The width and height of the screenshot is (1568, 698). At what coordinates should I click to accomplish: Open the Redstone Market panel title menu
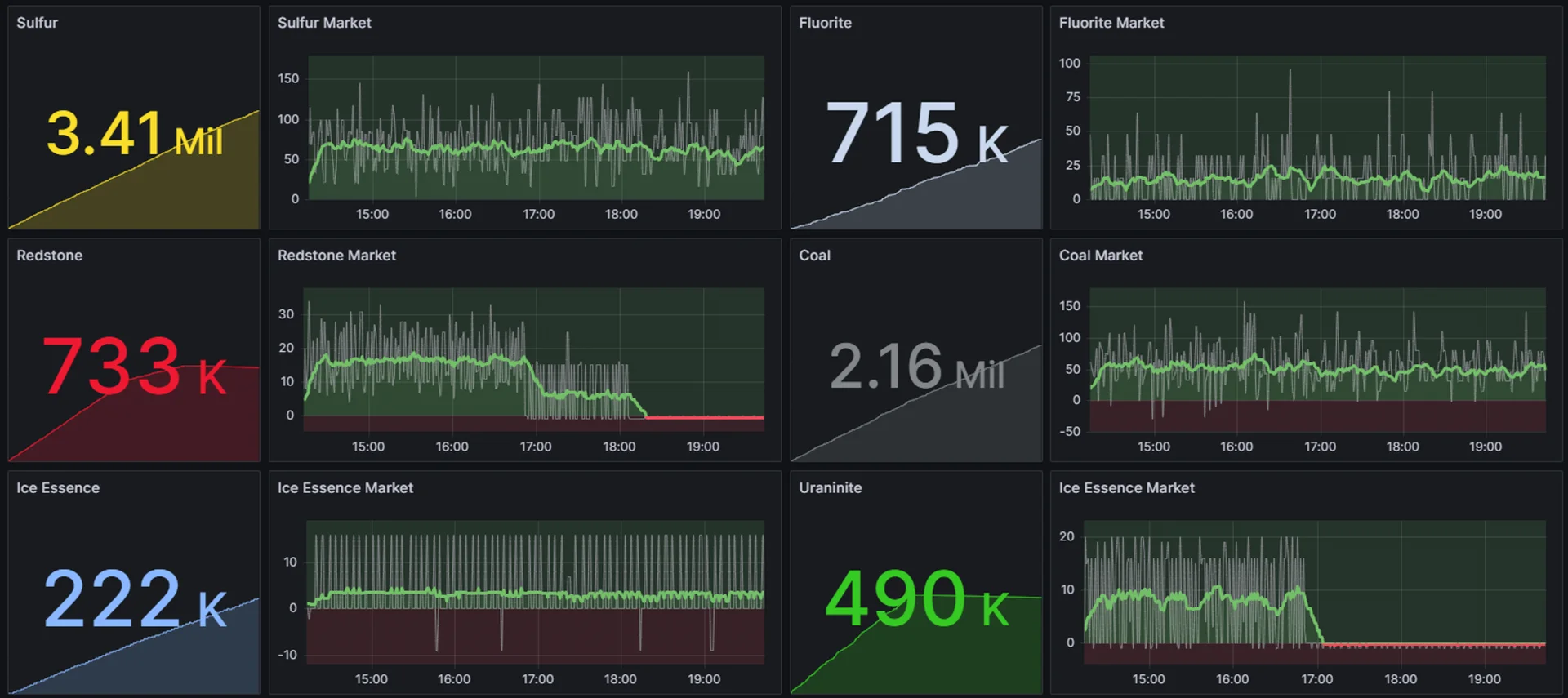click(336, 256)
